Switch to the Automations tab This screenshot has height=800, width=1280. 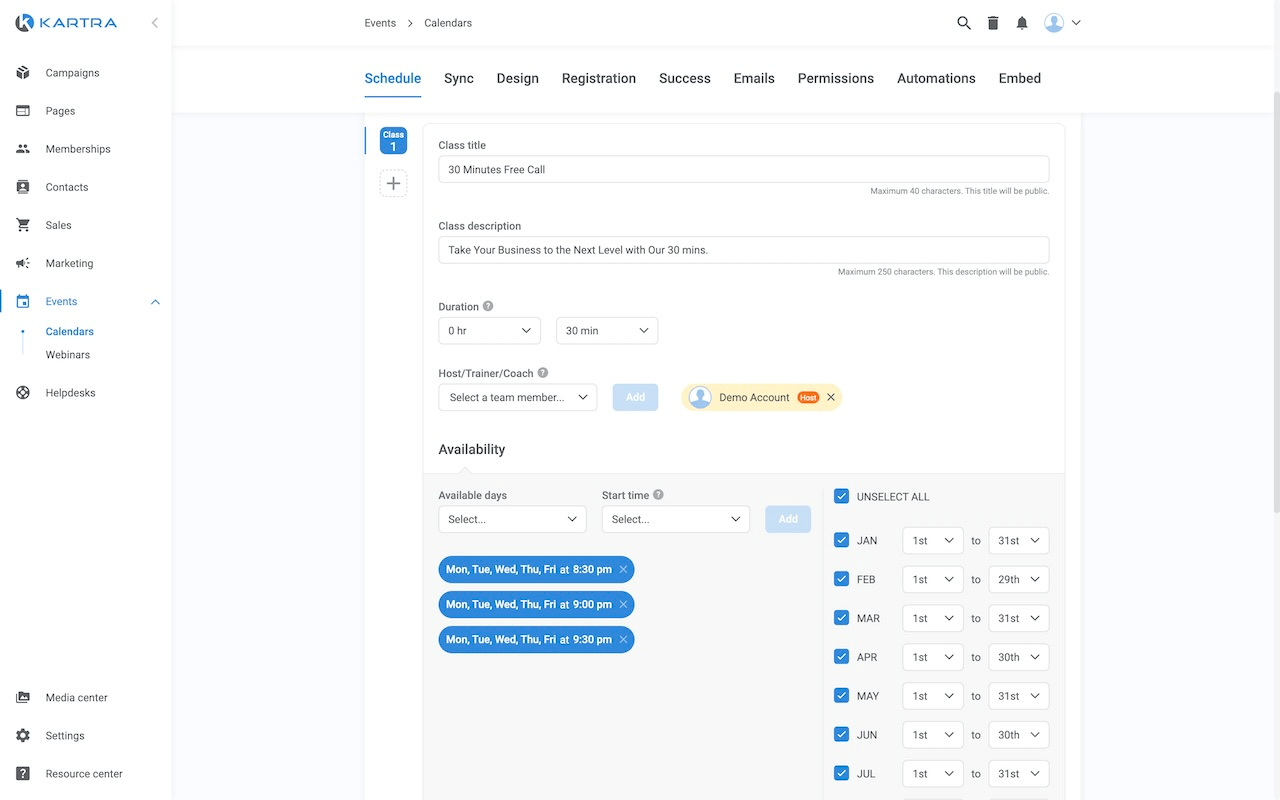tap(936, 78)
